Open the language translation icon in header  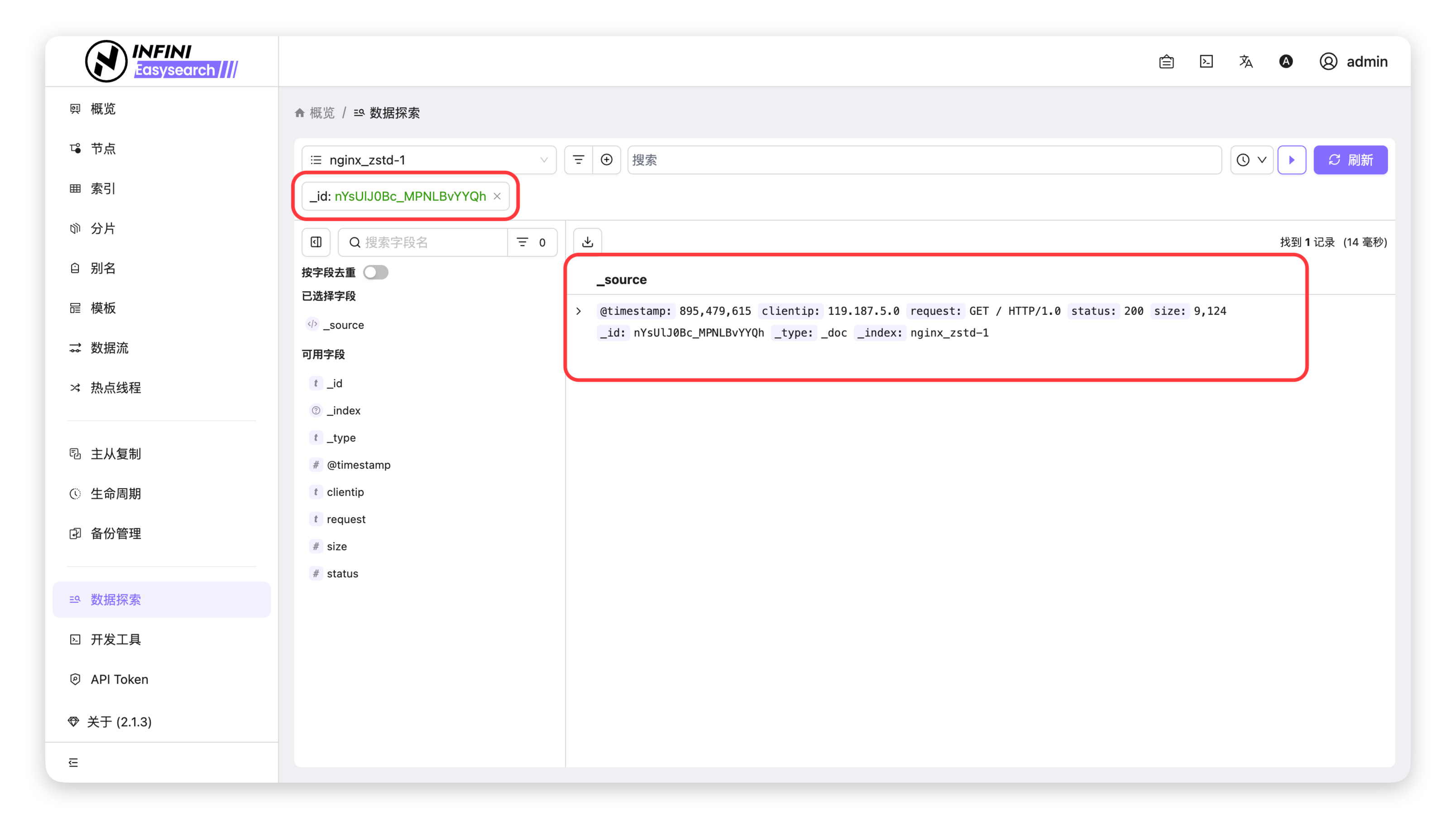point(1245,62)
